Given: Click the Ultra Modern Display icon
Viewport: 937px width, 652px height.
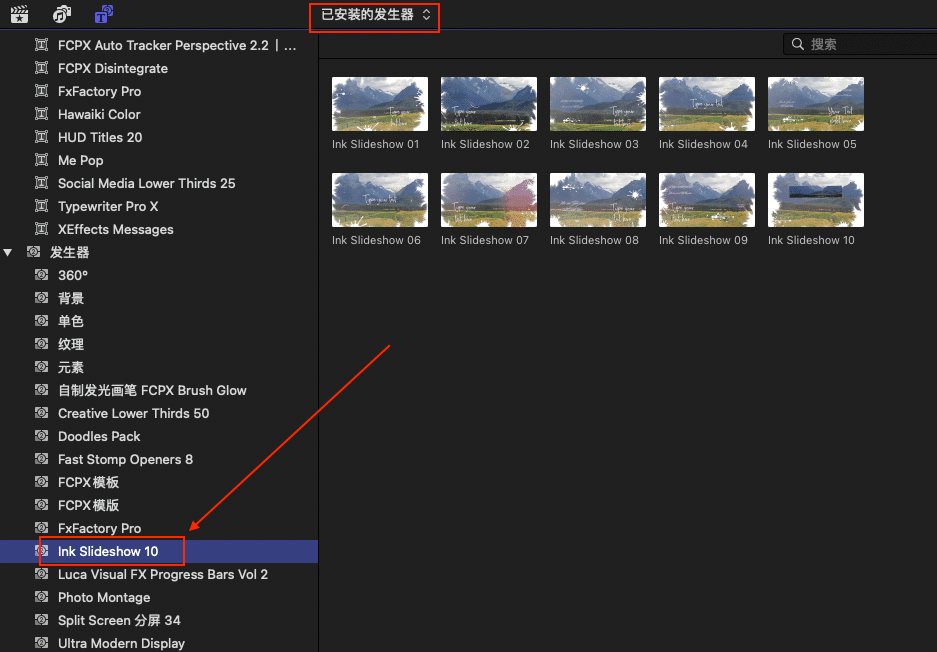Looking at the screenshot, I should (x=41, y=643).
